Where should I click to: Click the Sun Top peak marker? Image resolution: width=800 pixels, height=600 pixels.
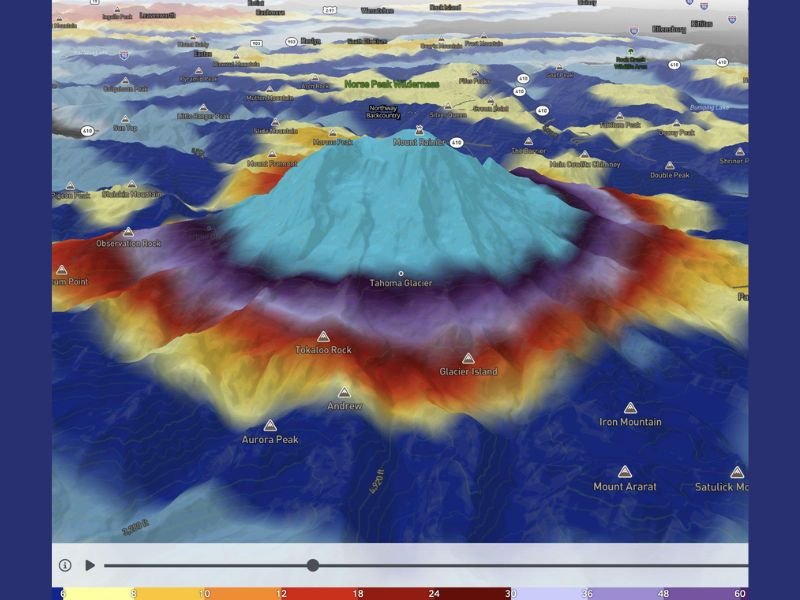(125, 117)
